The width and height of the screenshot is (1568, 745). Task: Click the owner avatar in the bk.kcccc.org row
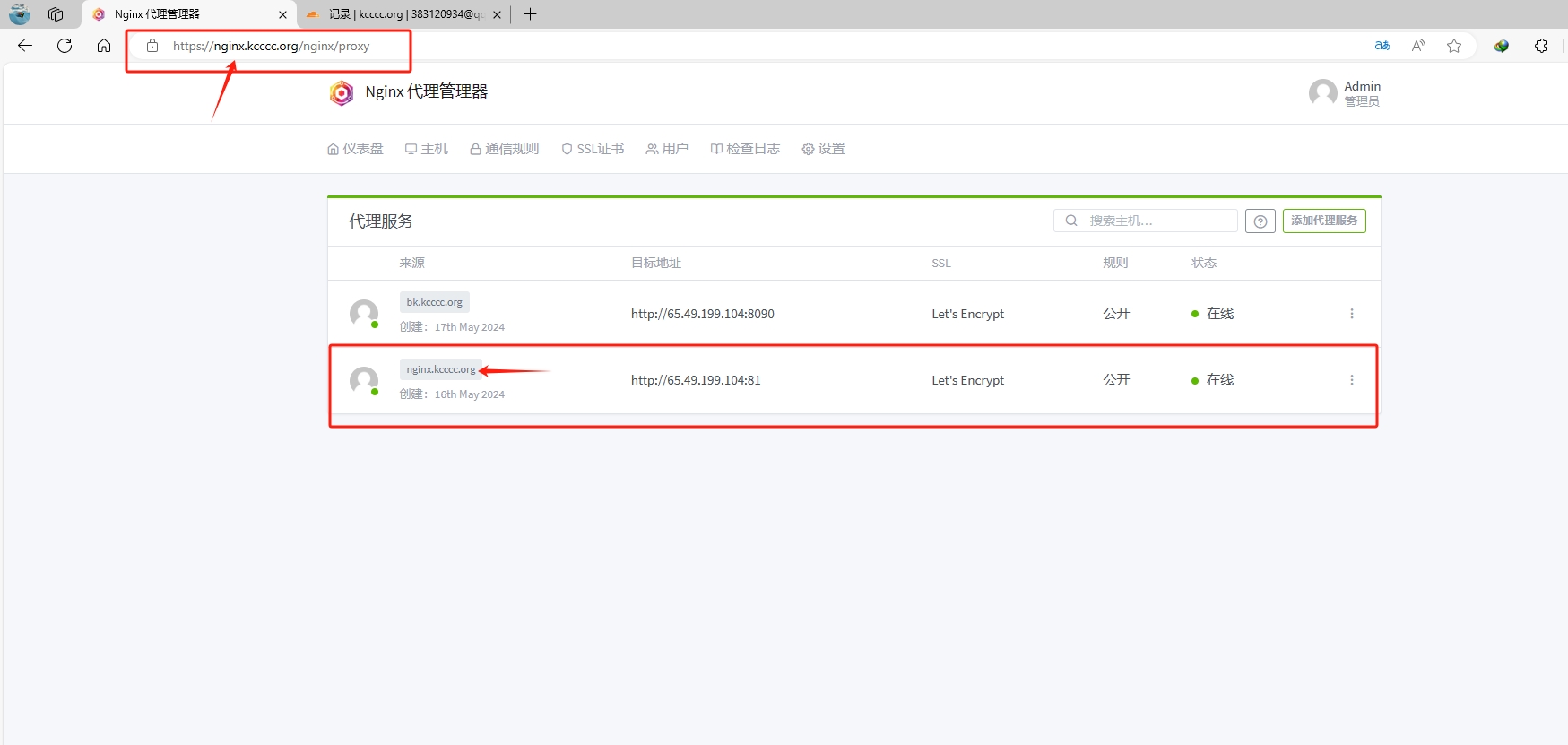point(364,314)
